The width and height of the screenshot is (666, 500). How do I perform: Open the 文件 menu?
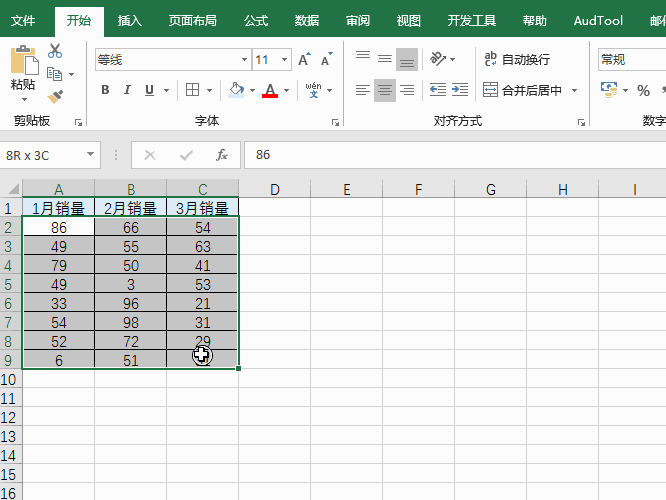(x=23, y=20)
